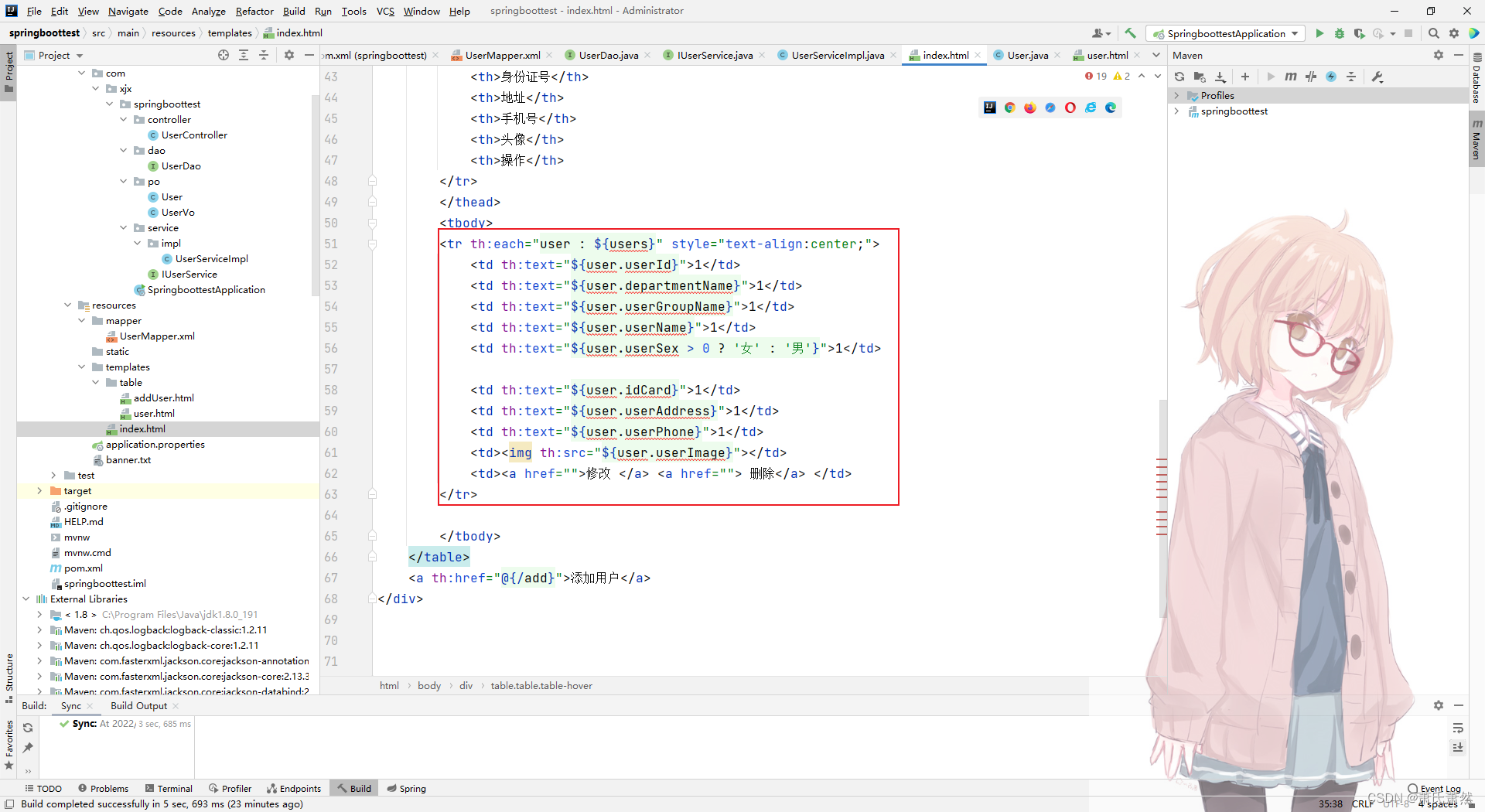Run with coverage using the shield icon
1485x812 pixels.
click(x=1359, y=33)
